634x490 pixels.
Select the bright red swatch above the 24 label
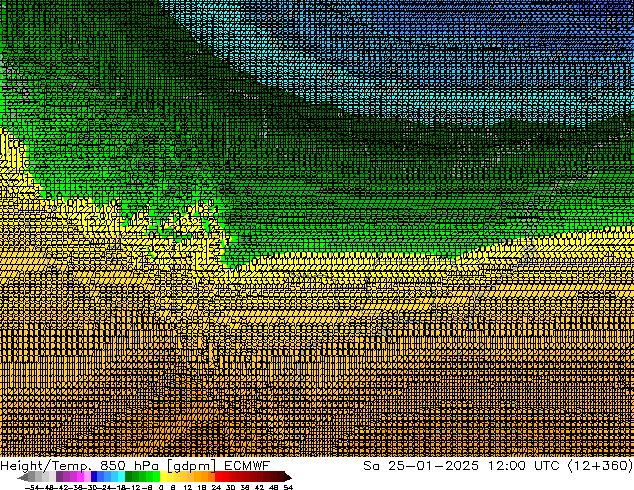click(x=218, y=476)
